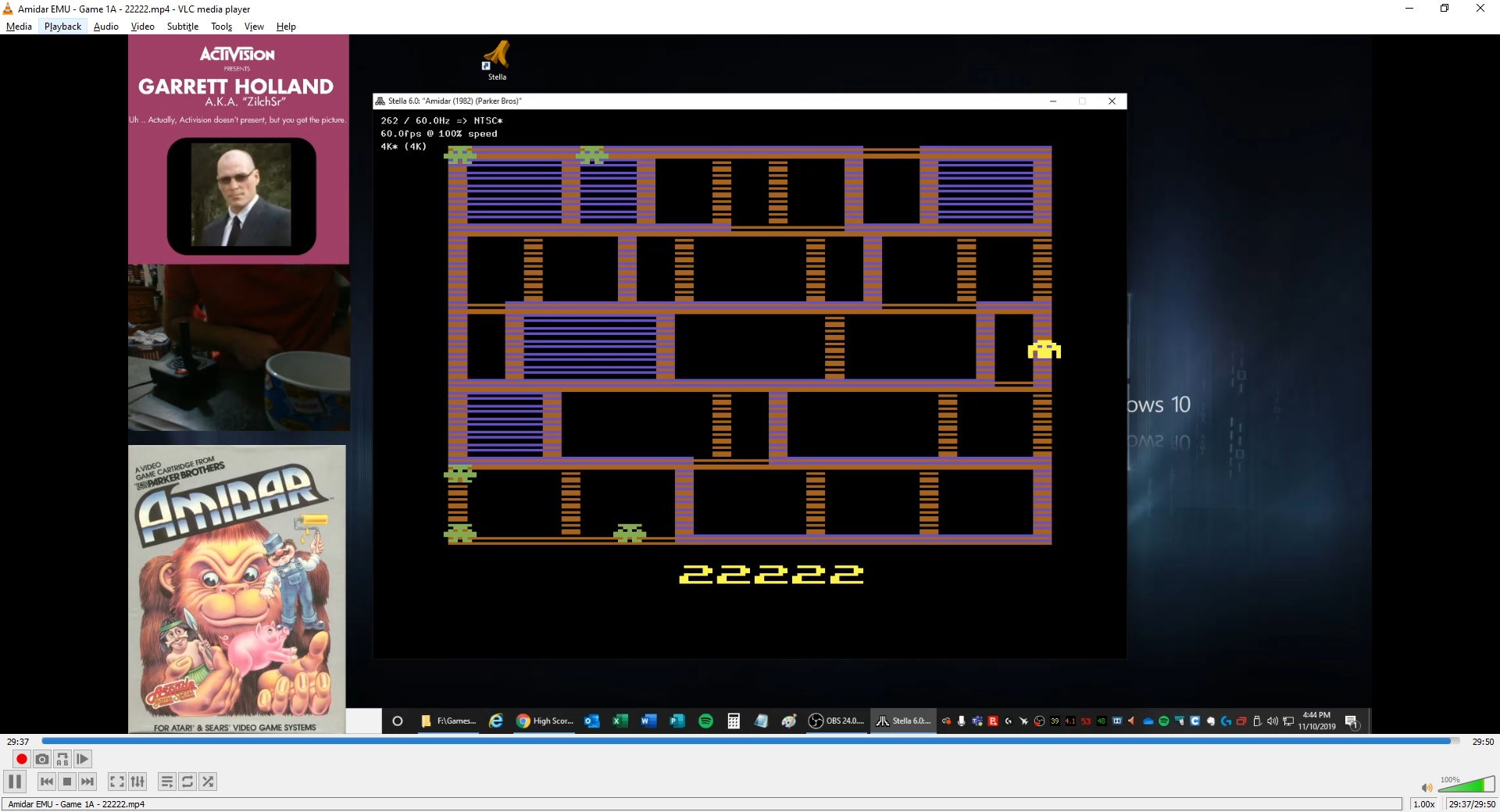Click Chrome High Scor... taskbar button
The image size is (1500, 812).
click(545, 721)
